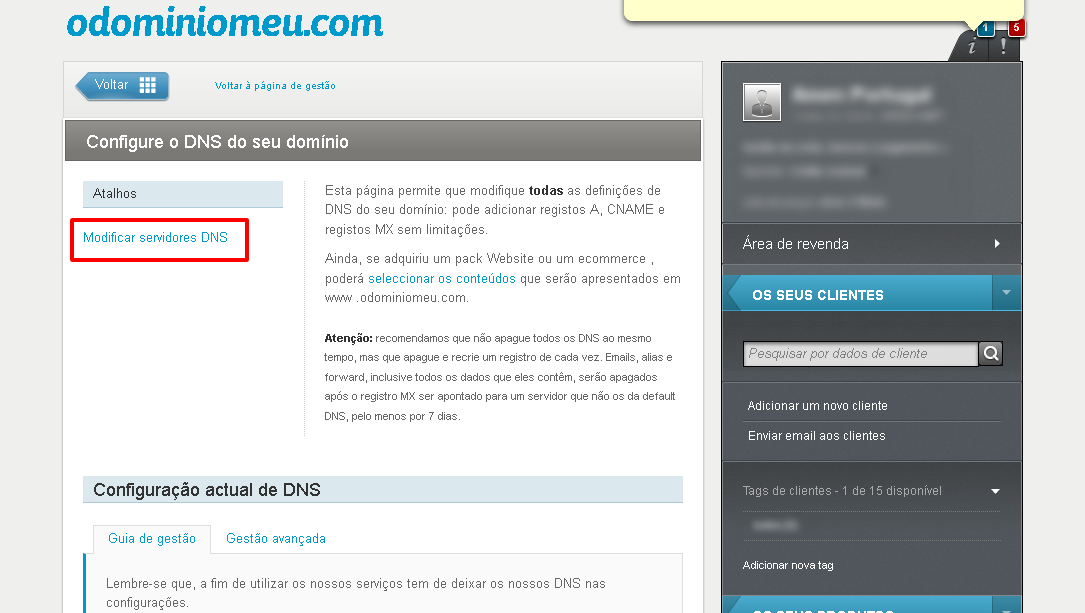Click the grid icon on Voltar button
Screen dimensions: 1085x613
[147, 85]
